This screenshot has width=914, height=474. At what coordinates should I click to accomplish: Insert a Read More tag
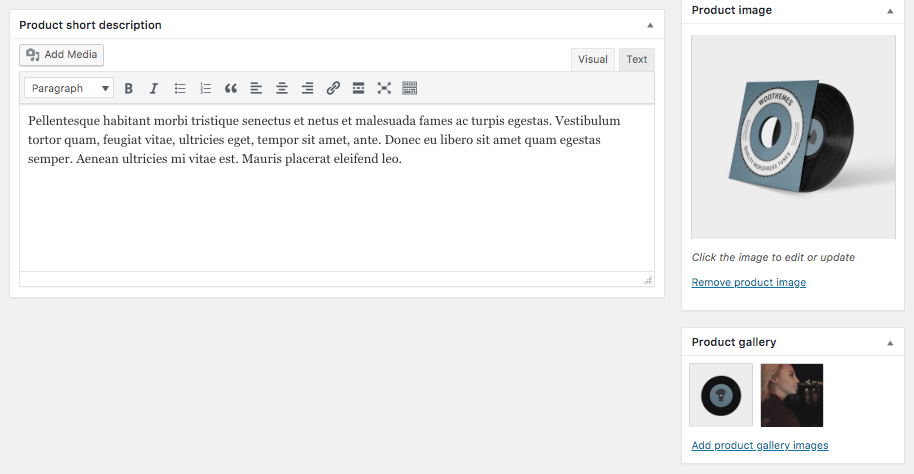(358, 88)
